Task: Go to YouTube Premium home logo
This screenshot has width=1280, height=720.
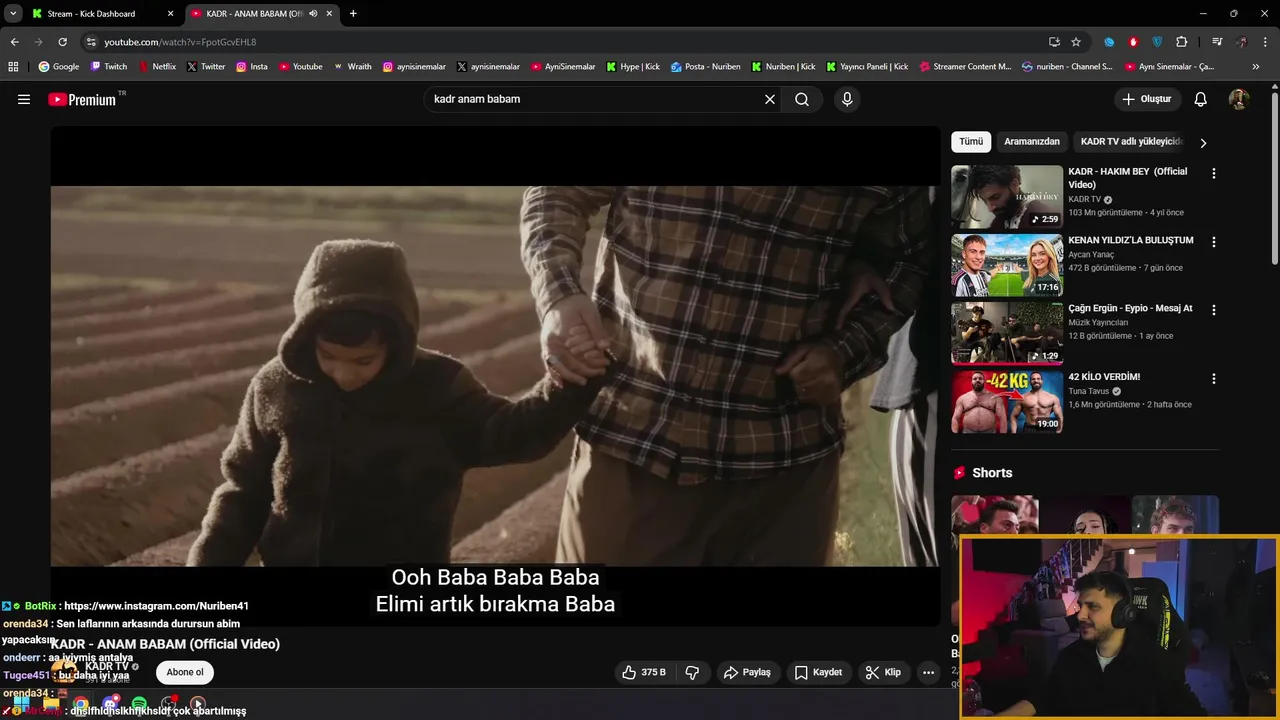Action: coord(83,99)
